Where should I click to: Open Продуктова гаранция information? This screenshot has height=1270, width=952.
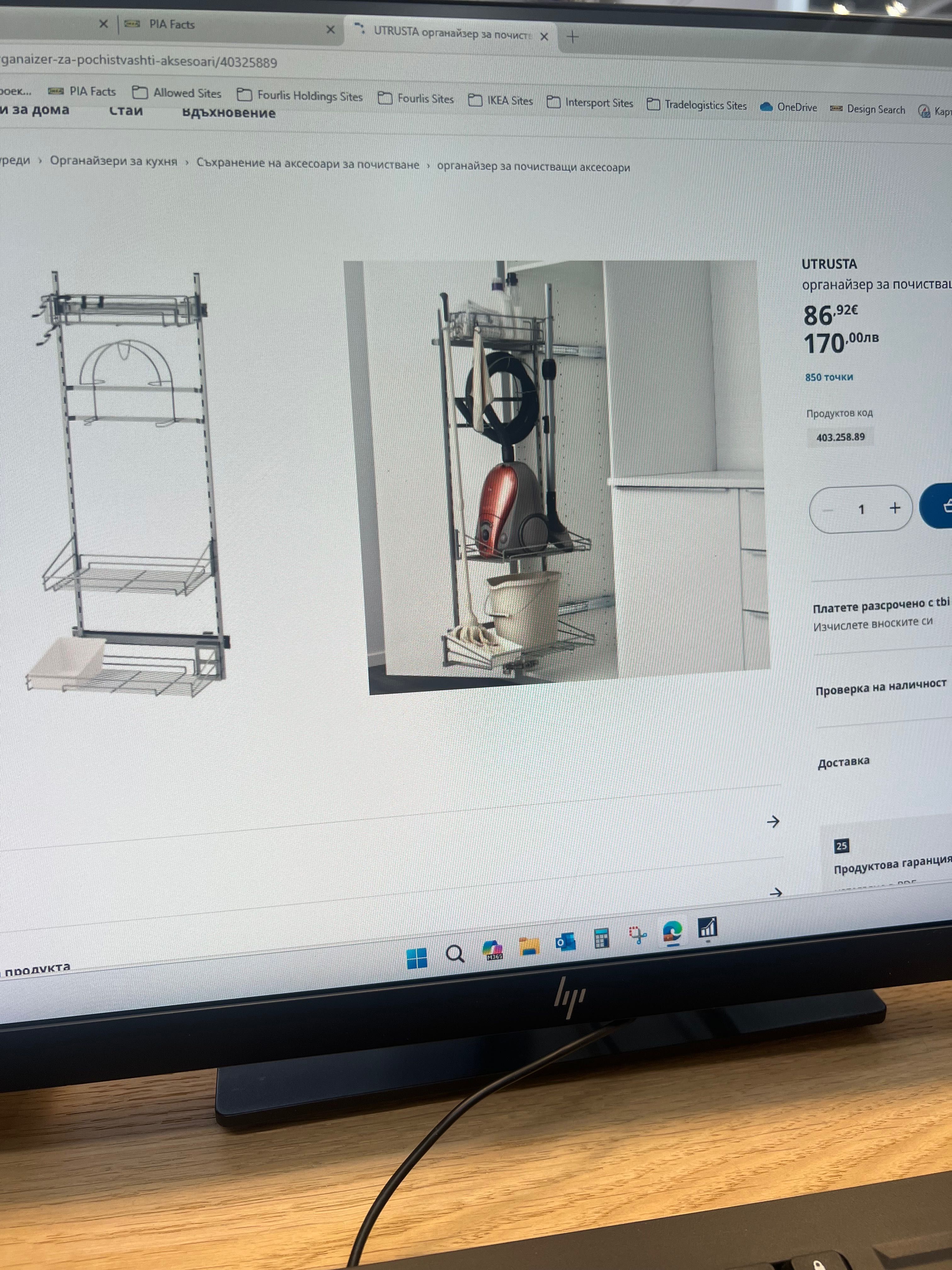tap(892, 865)
